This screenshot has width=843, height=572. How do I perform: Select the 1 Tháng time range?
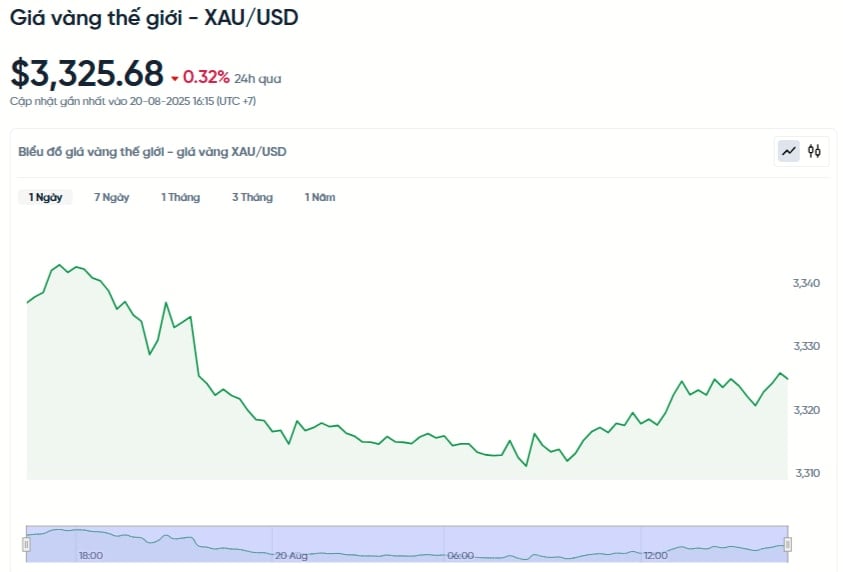click(x=180, y=197)
